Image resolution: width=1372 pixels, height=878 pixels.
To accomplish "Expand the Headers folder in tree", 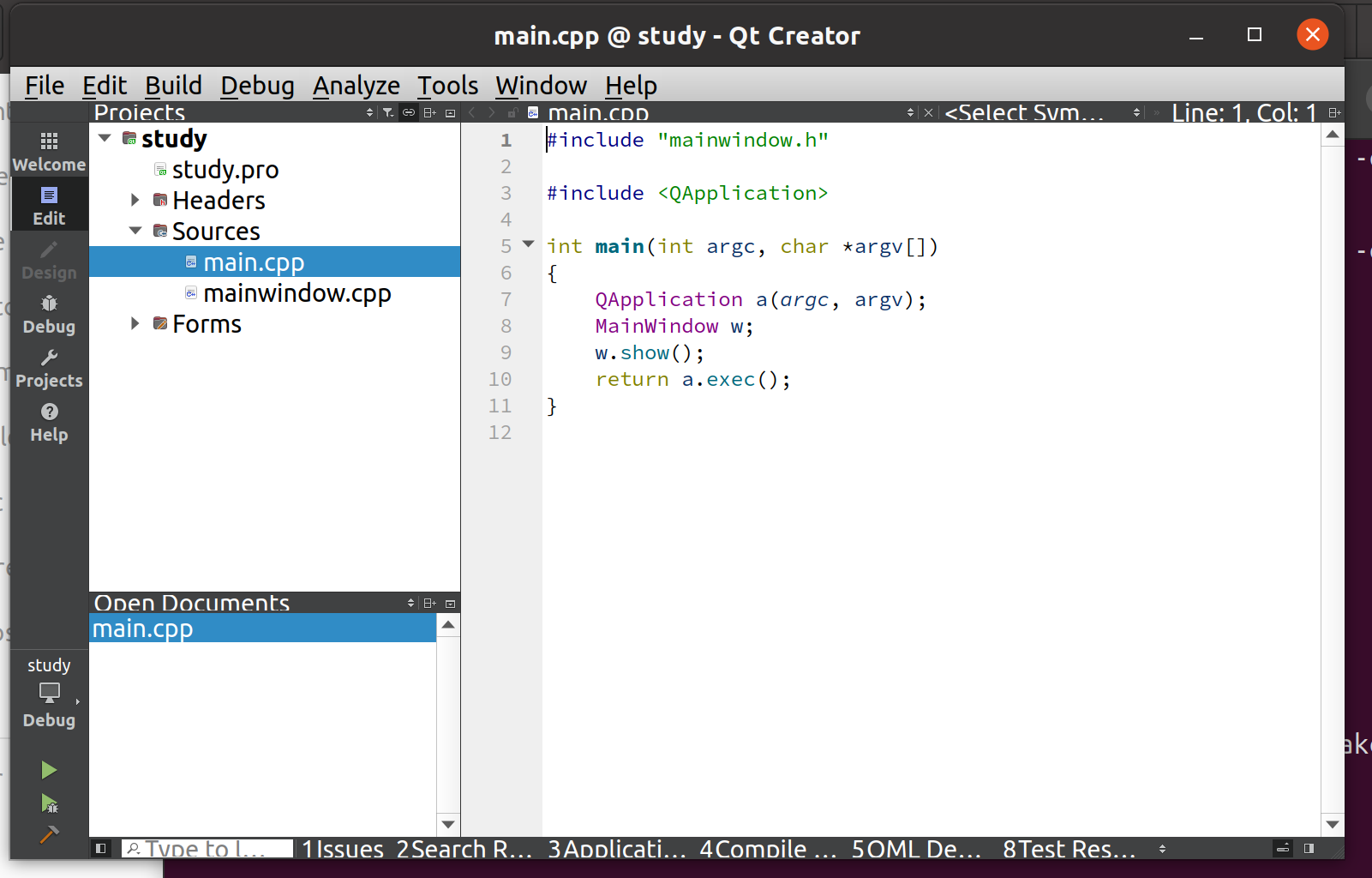I will click(x=135, y=200).
